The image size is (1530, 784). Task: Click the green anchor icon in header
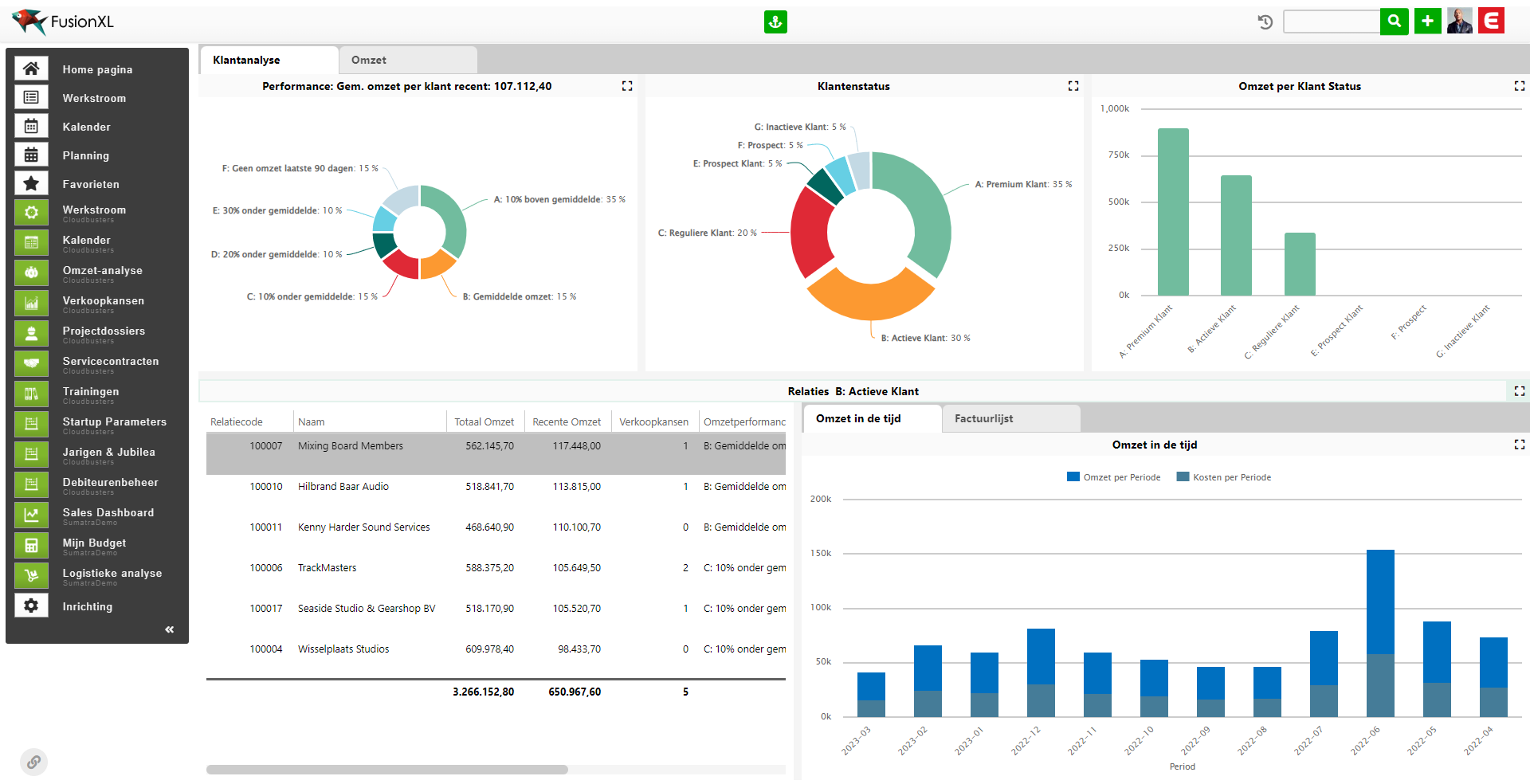tap(775, 22)
